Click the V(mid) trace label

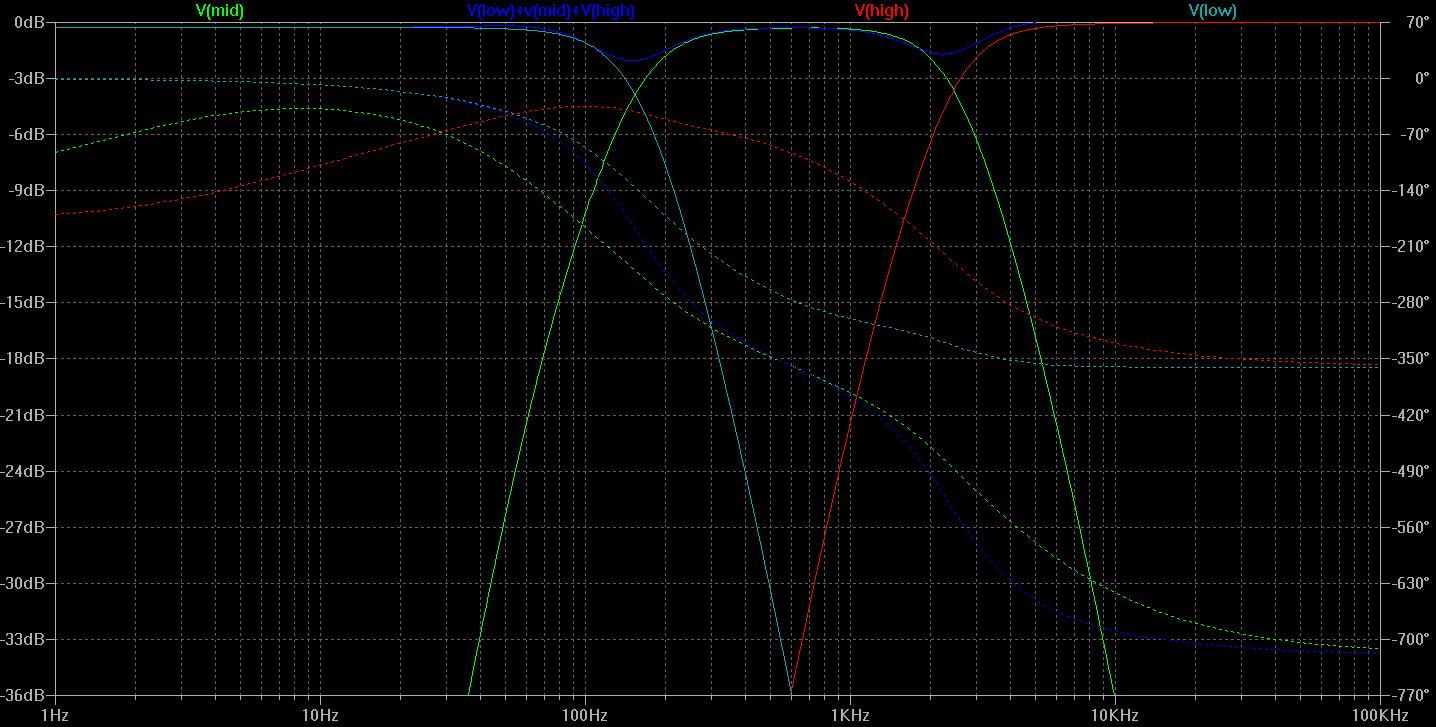coord(220,10)
